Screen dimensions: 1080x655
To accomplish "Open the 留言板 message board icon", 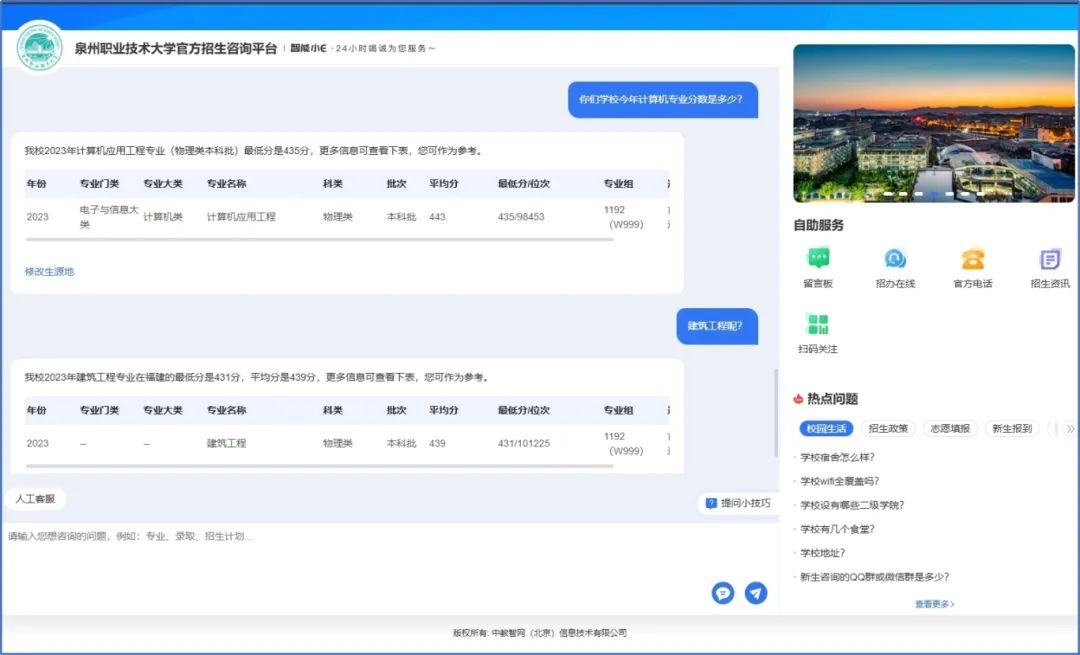I will 818,259.
